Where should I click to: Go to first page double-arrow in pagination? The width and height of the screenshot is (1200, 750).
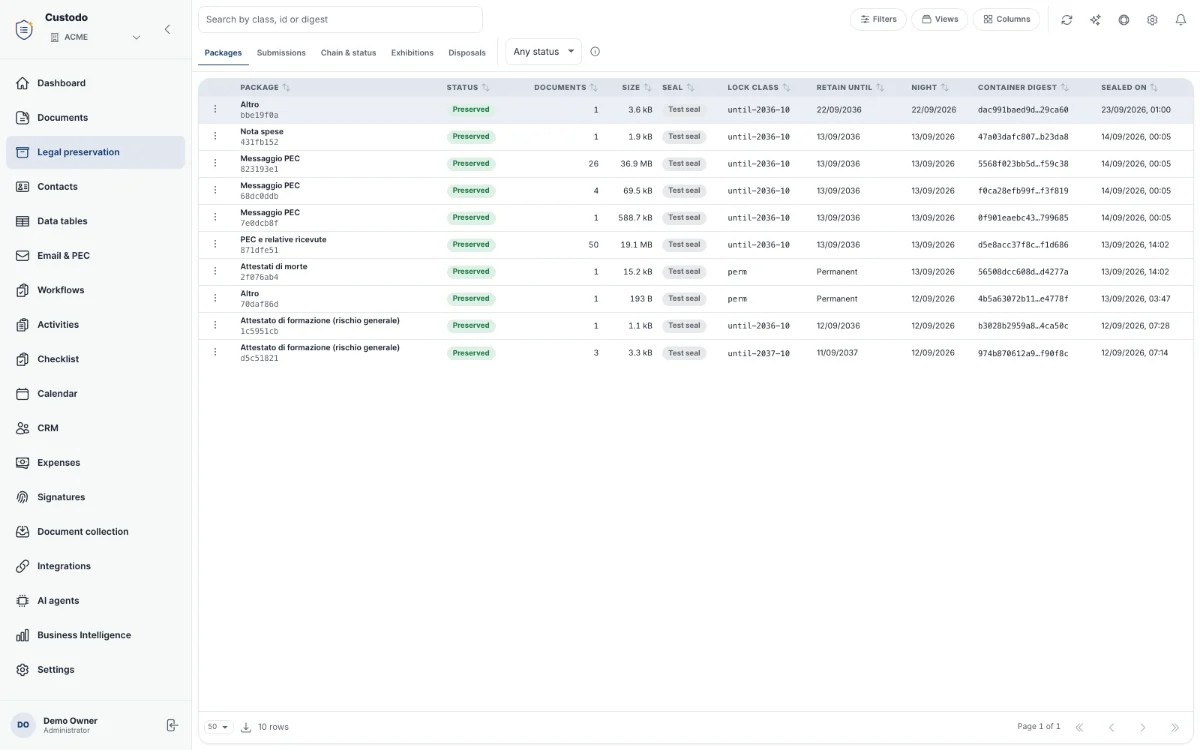point(1079,727)
